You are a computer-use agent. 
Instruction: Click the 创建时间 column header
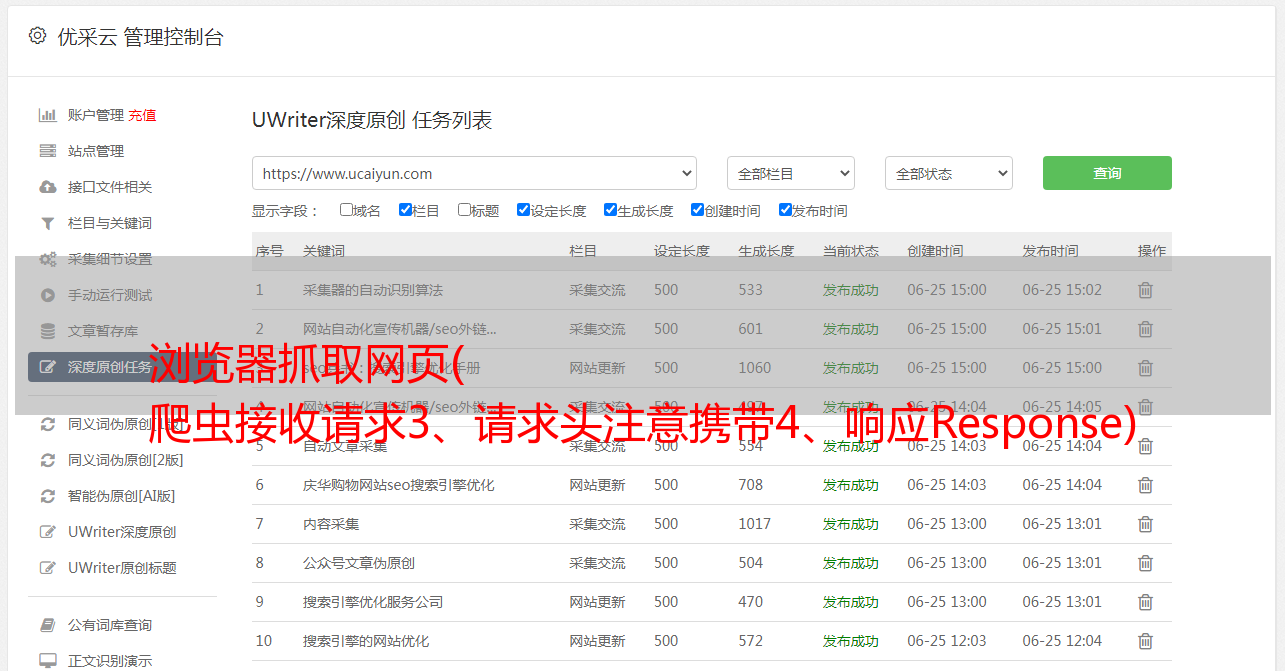(x=935, y=251)
